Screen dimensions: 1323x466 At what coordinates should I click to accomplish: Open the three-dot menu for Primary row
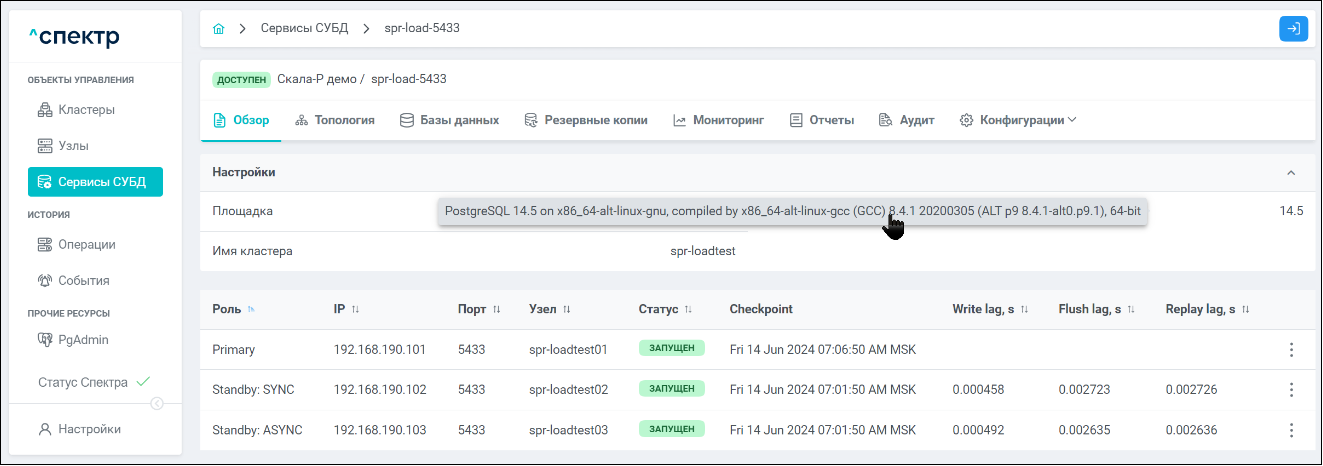1291,350
